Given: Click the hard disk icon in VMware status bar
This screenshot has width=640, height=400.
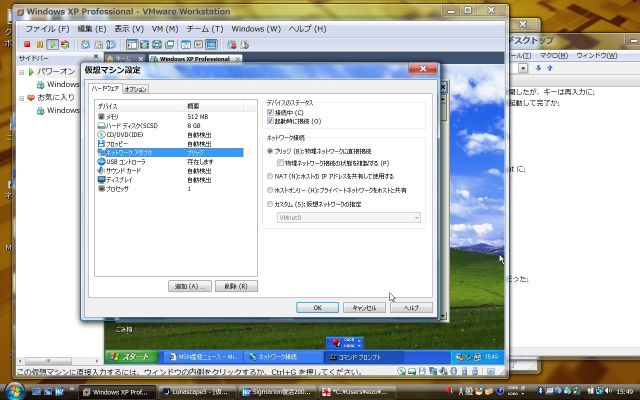Looking at the screenshot, I should pyautogui.click(x=412, y=371).
